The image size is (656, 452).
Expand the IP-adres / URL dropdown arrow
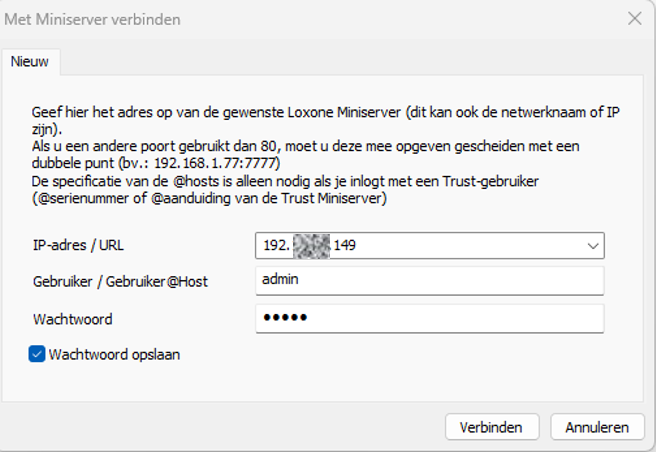coord(593,244)
